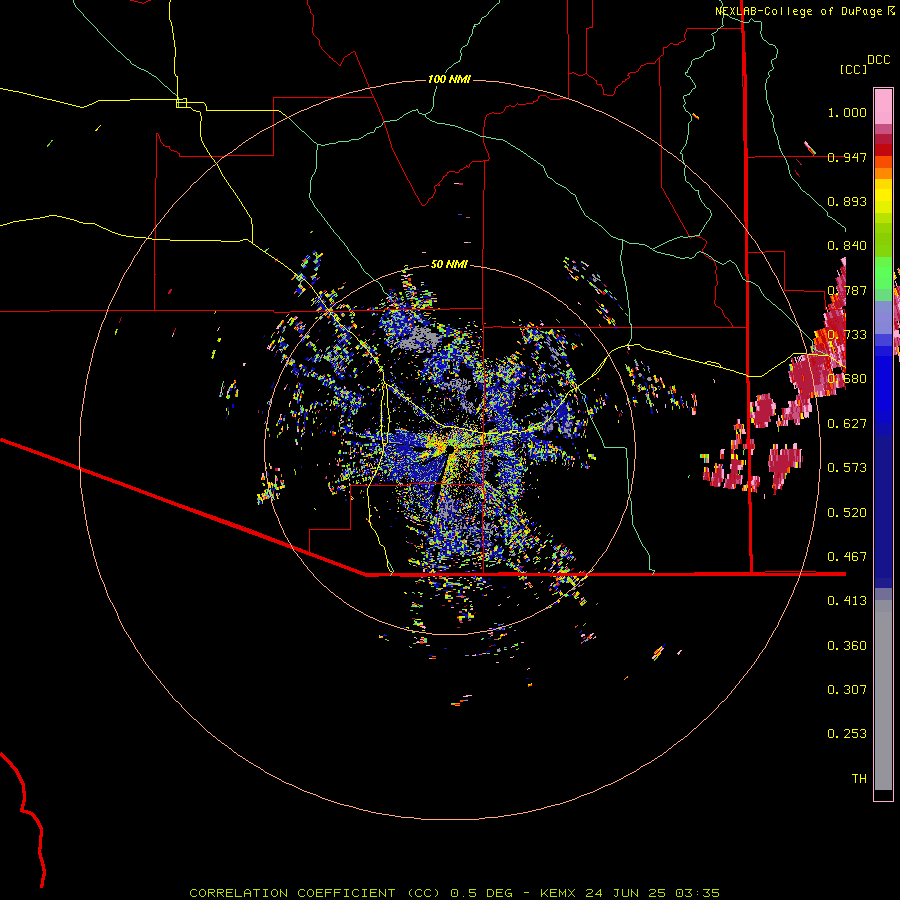900x900 pixels.
Task: Click the DCC product label above the scale
Action: [879, 60]
